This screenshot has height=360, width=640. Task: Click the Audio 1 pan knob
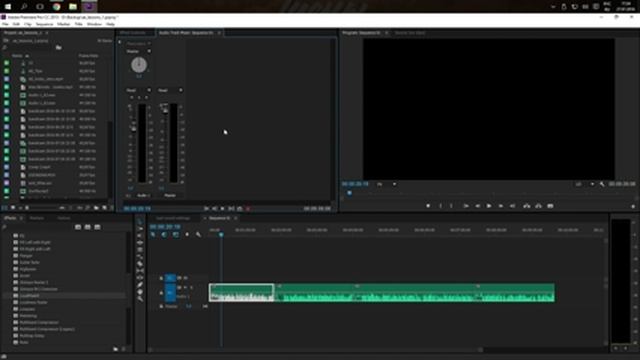pos(139,65)
